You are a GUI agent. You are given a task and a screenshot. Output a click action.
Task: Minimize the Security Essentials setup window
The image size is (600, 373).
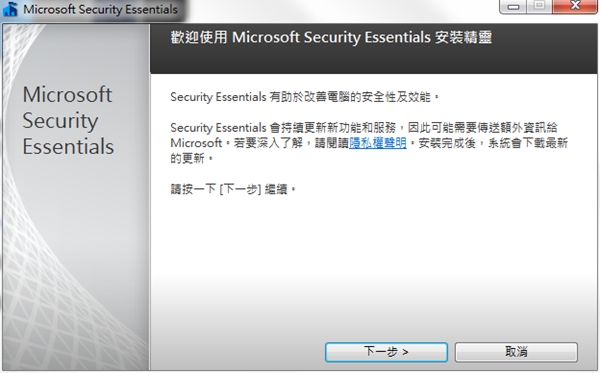tap(513, 7)
